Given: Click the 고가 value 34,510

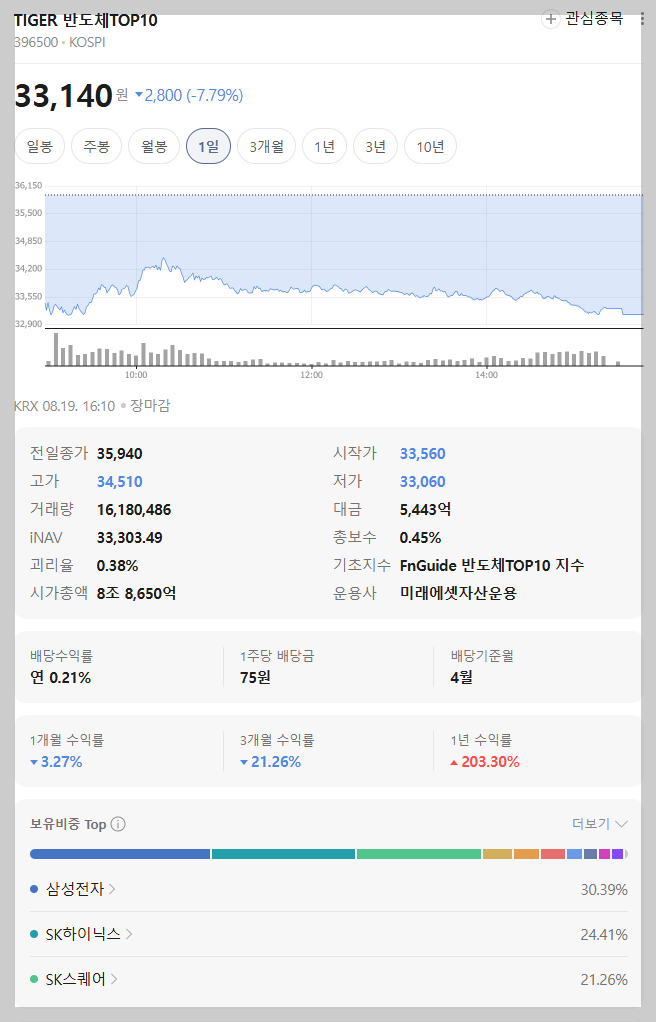Looking at the screenshot, I should click(119, 482).
